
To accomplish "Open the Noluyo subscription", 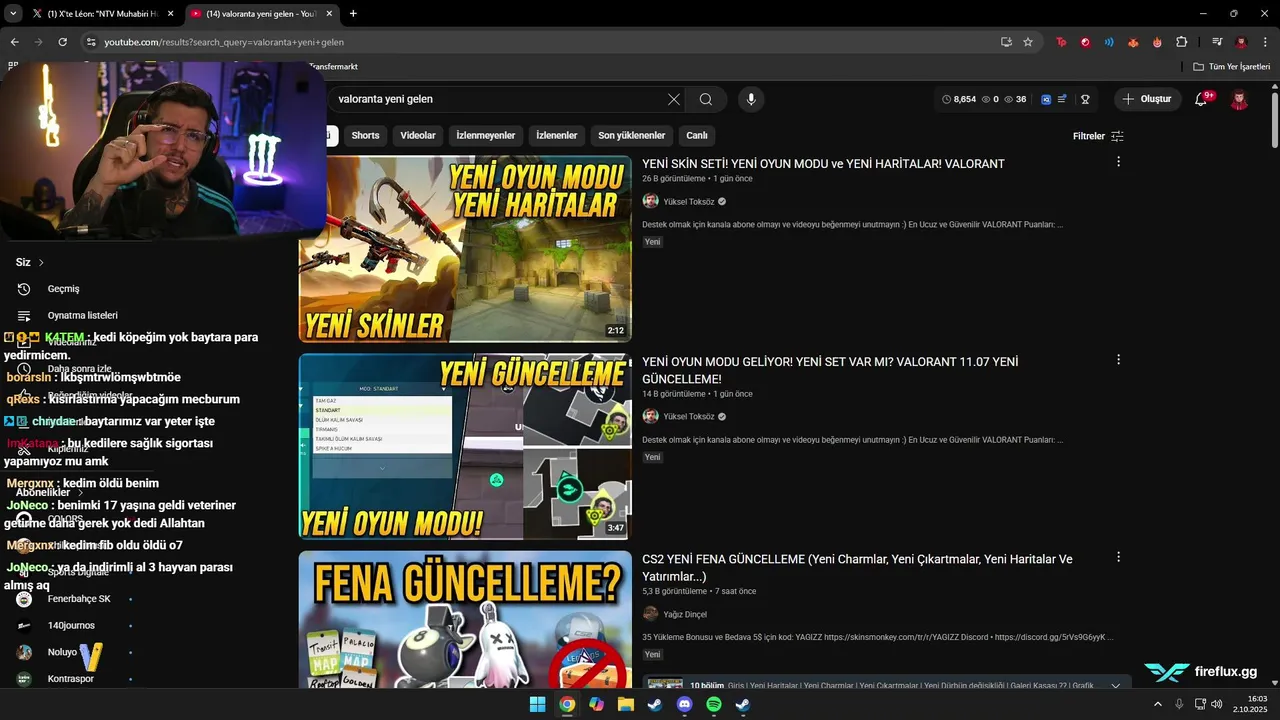I will coord(62,652).
